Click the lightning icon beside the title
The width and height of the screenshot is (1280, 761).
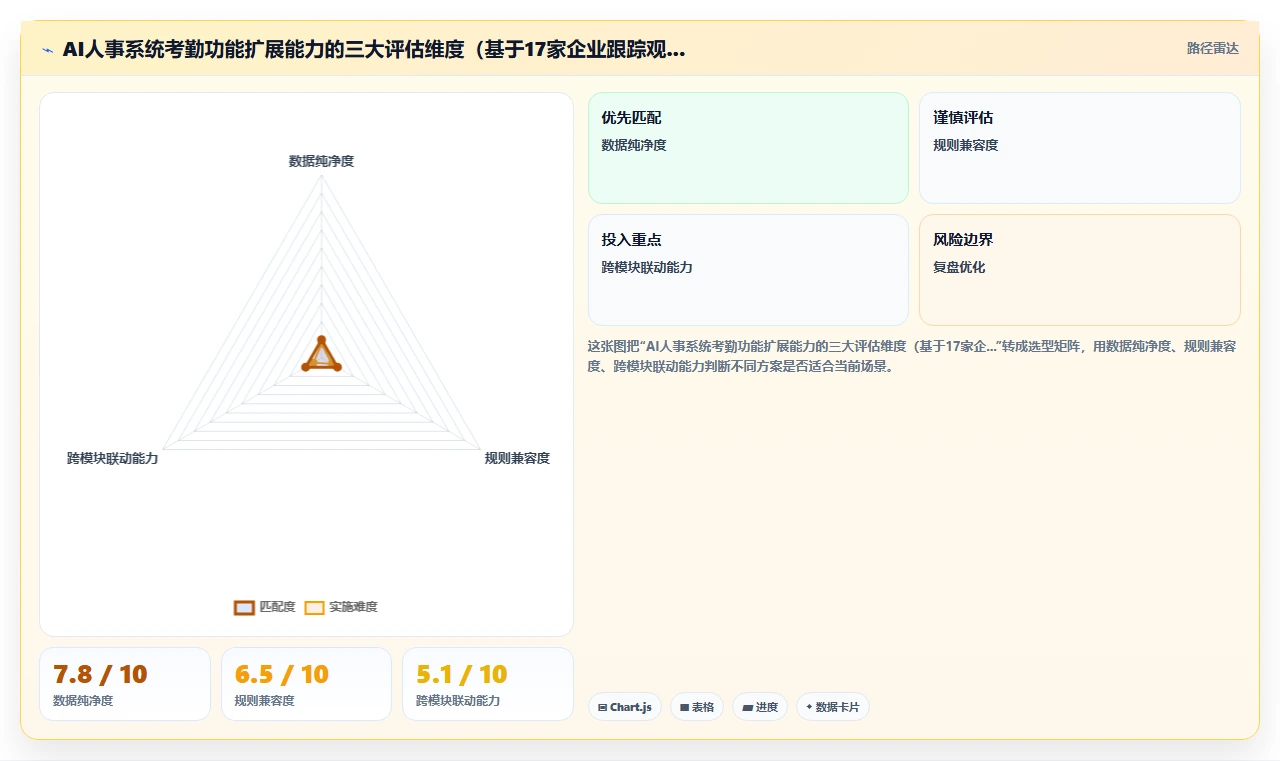(48, 50)
